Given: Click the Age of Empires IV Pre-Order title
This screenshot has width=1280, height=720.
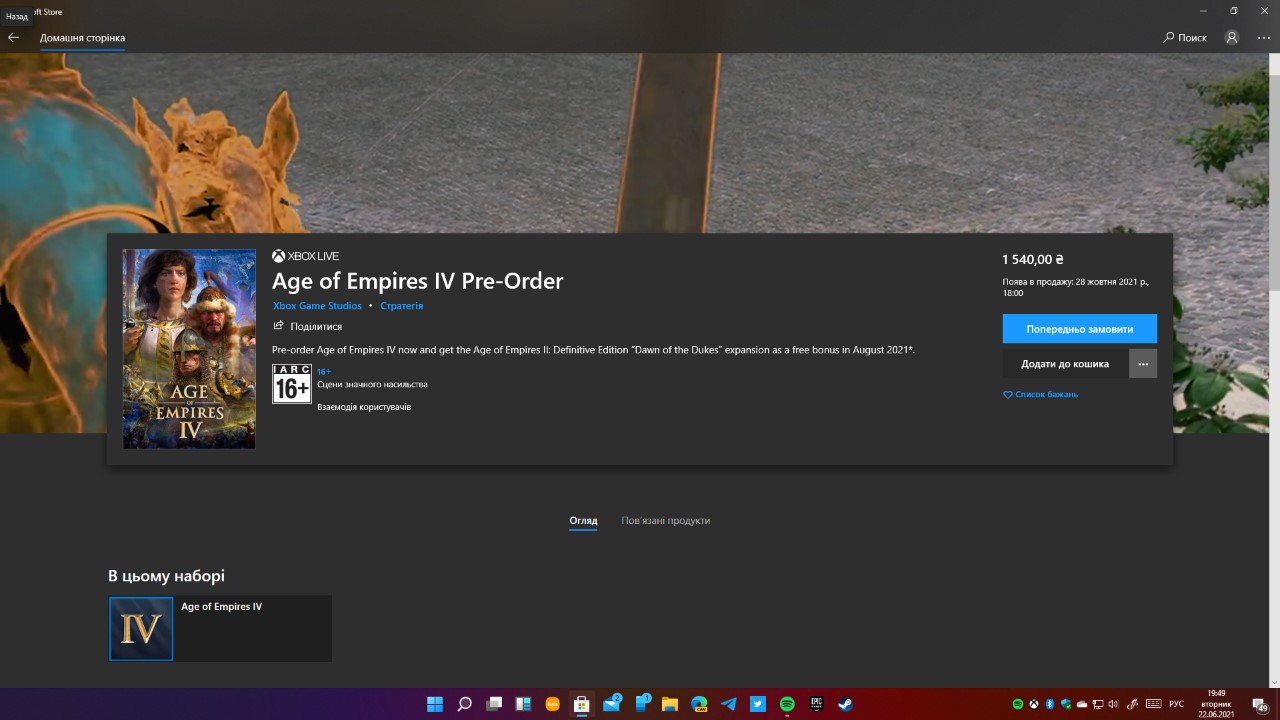Looking at the screenshot, I should pos(417,281).
